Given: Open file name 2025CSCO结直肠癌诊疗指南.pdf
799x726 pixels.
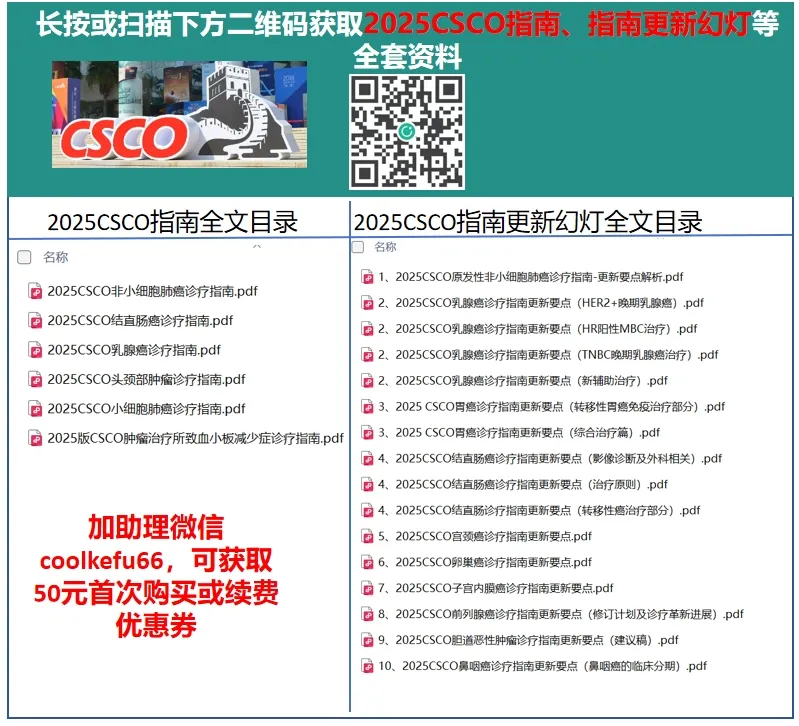Looking at the screenshot, I should click(x=140, y=321).
